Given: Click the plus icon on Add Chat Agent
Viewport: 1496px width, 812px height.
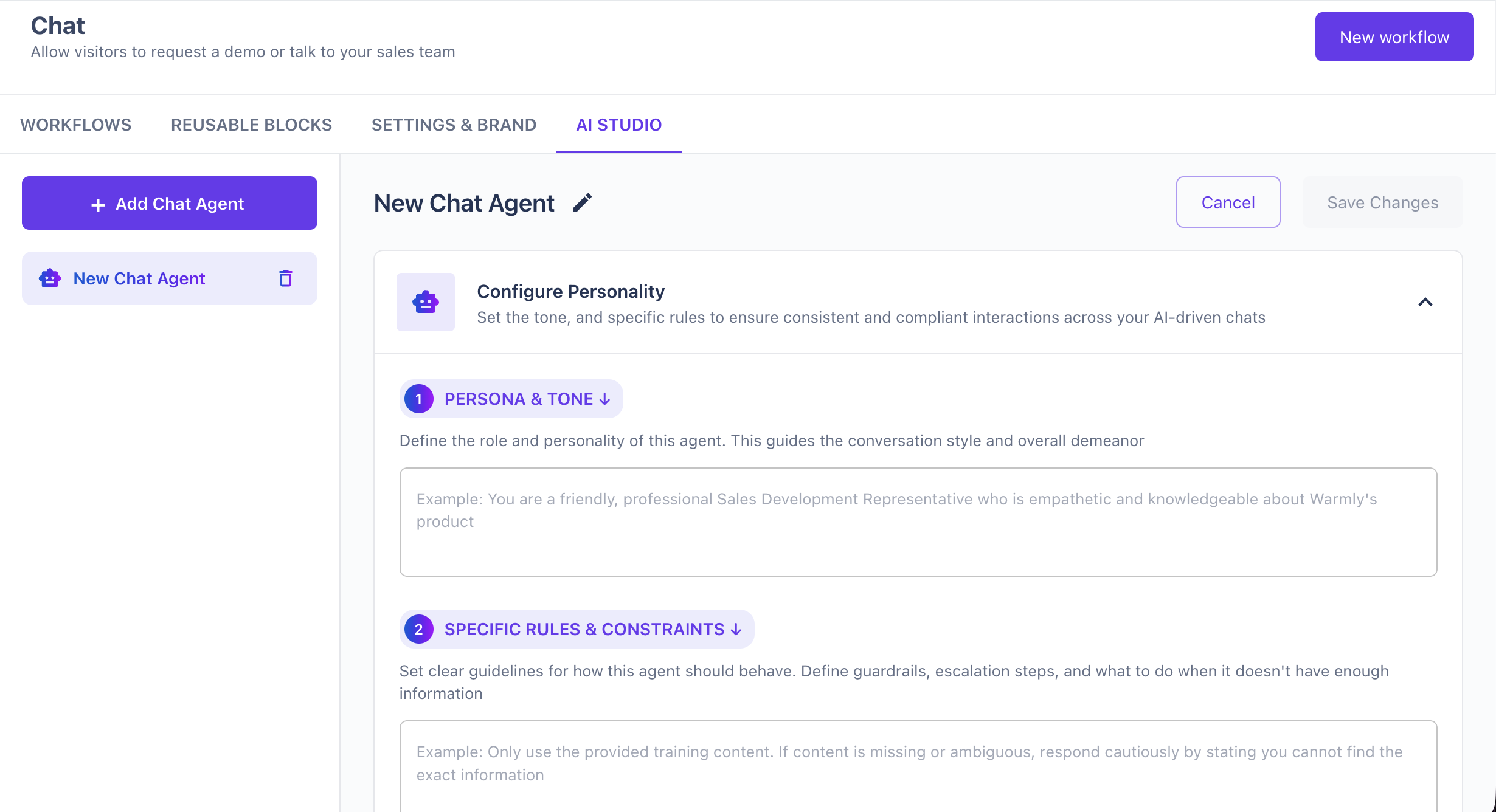Looking at the screenshot, I should [98, 205].
